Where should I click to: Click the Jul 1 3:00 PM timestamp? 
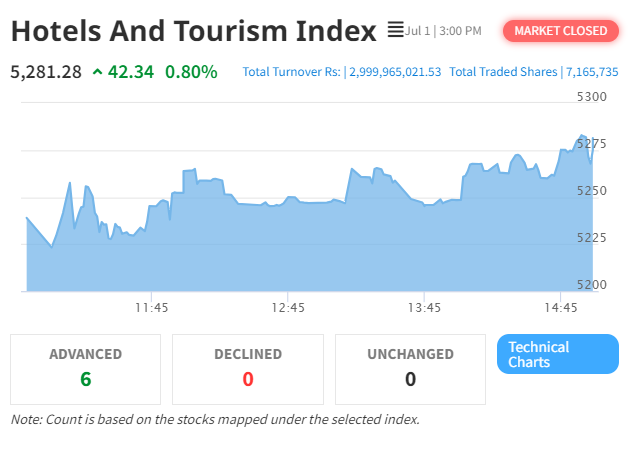pyautogui.click(x=443, y=31)
